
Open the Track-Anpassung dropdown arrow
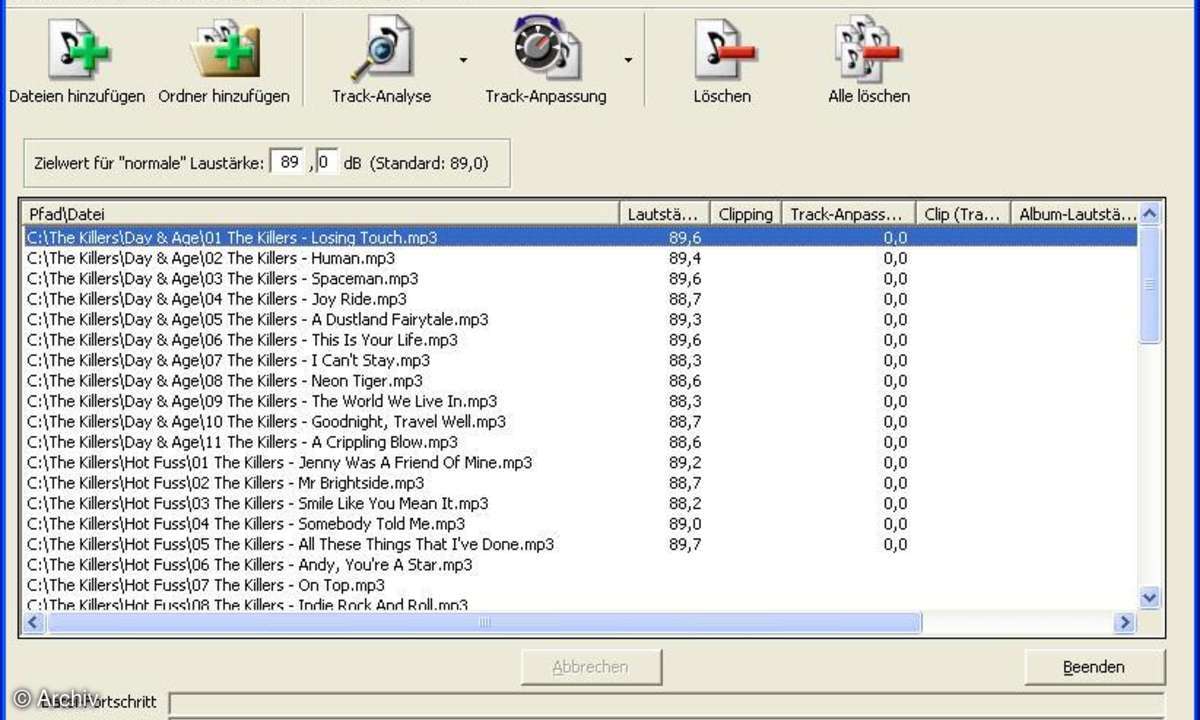(628, 60)
